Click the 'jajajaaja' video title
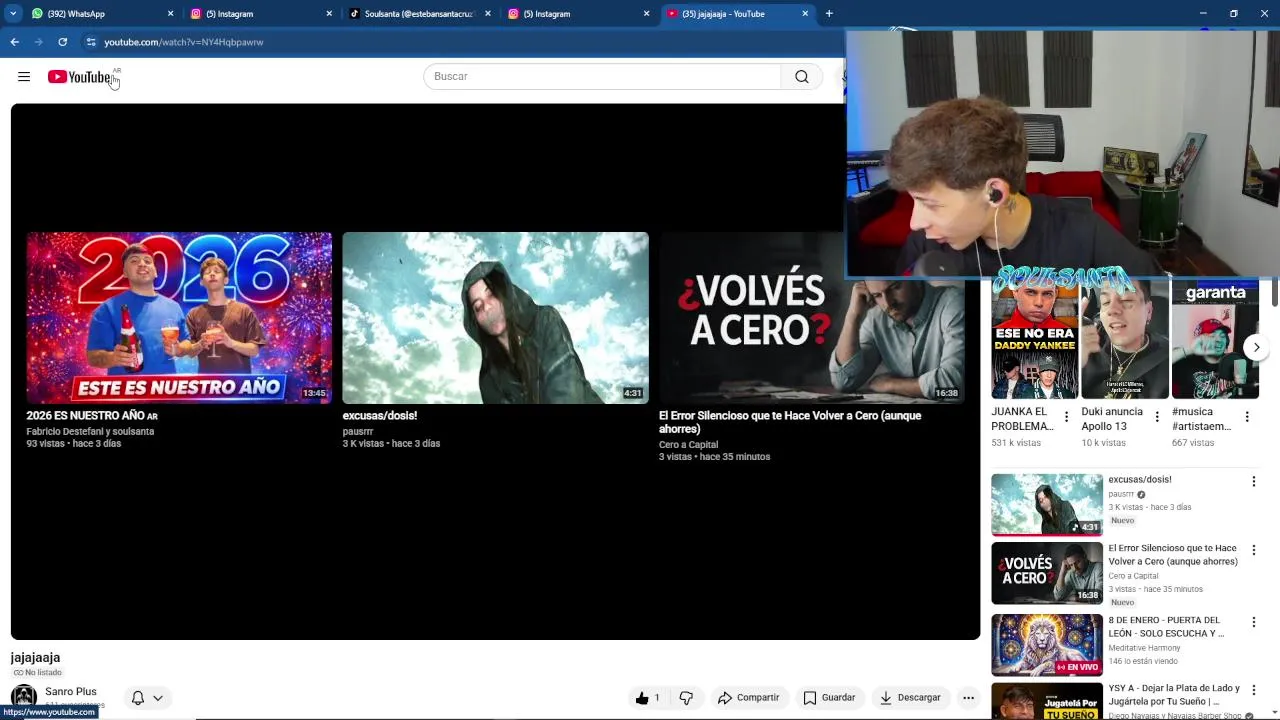This screenshot has height=720, width=1280. point(35,658)
